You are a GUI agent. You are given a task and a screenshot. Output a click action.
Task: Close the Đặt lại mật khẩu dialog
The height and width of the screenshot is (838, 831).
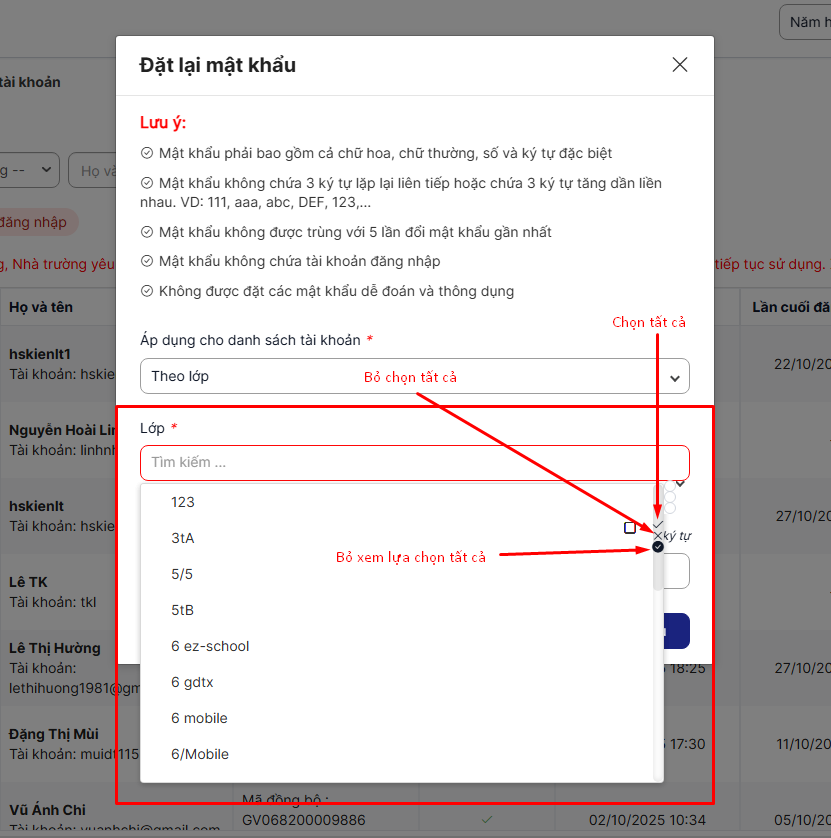680,65
